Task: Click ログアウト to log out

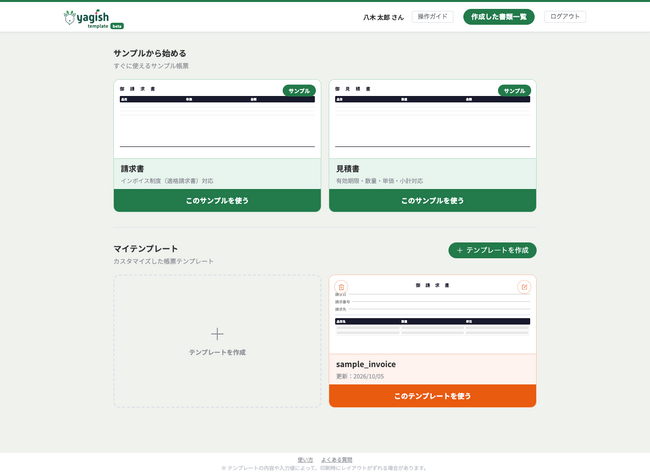Action: coord(565,17)
